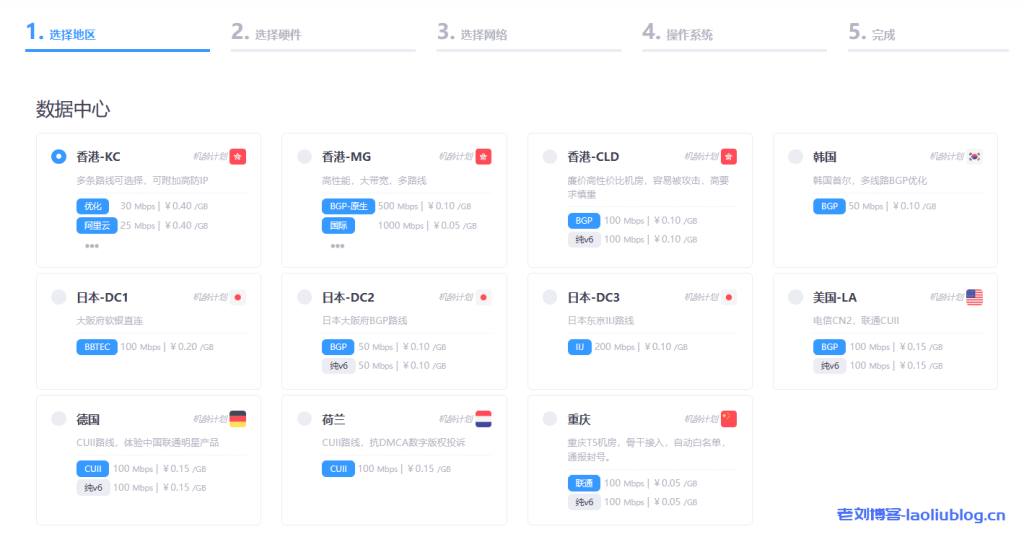The height and width of the screenshot is (542, 1024).
Task: Click the Hong Kong flag on 香港-MG card
Action: tap(483, 157)
